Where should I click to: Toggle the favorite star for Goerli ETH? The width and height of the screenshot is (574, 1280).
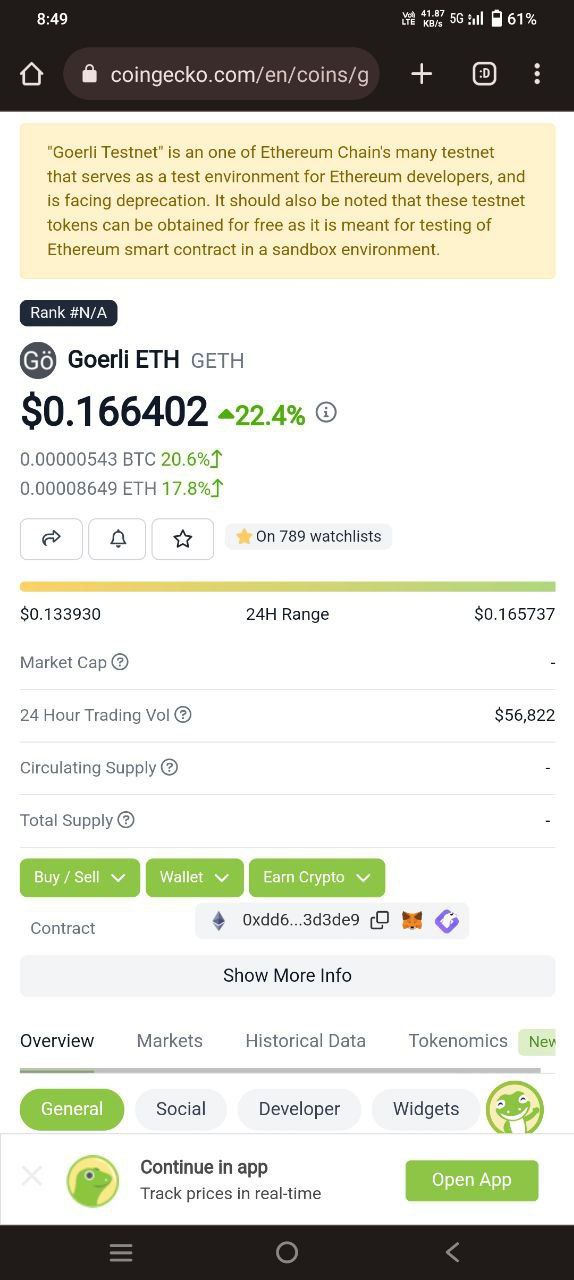tap(182, 539)
